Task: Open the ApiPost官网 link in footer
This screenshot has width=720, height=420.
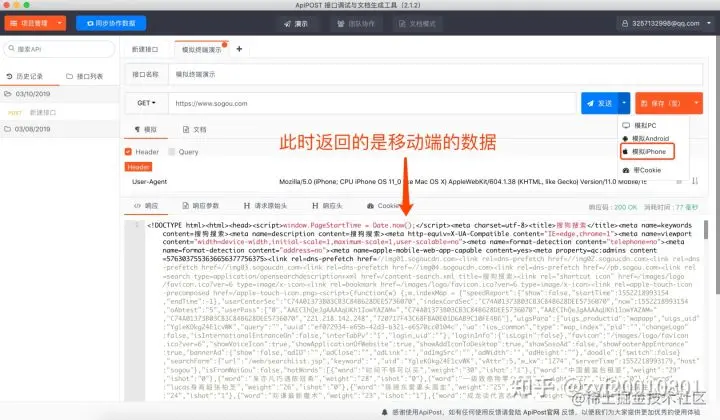Action: tap(541, 412)
